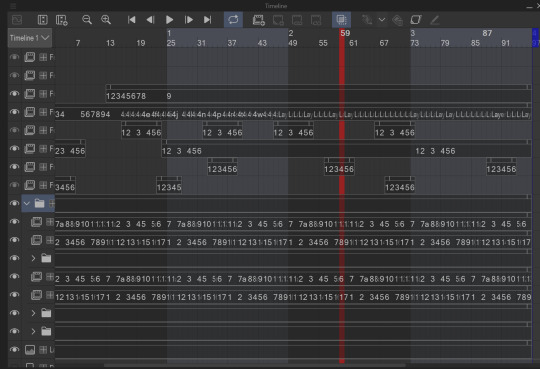Jump to the last frame

[207, 20]
